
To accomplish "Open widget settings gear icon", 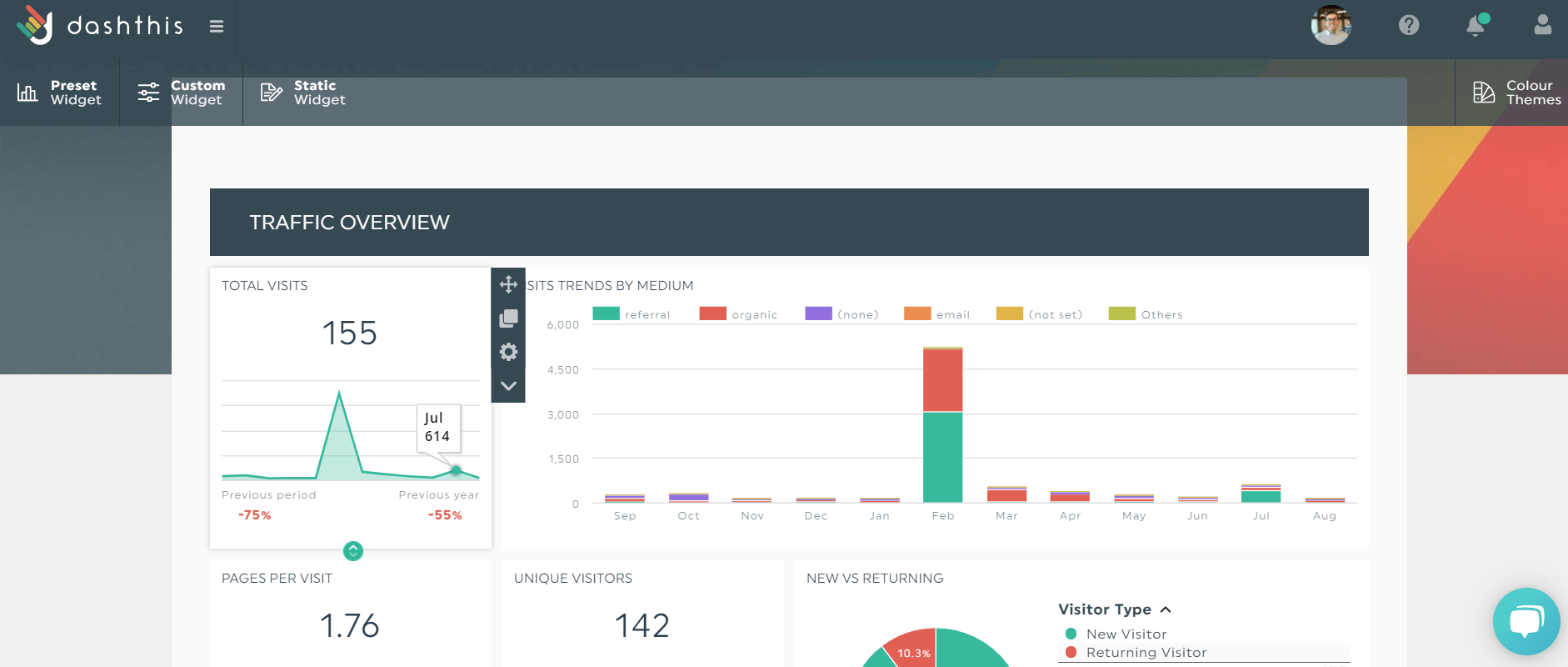I will click(508, 352).
